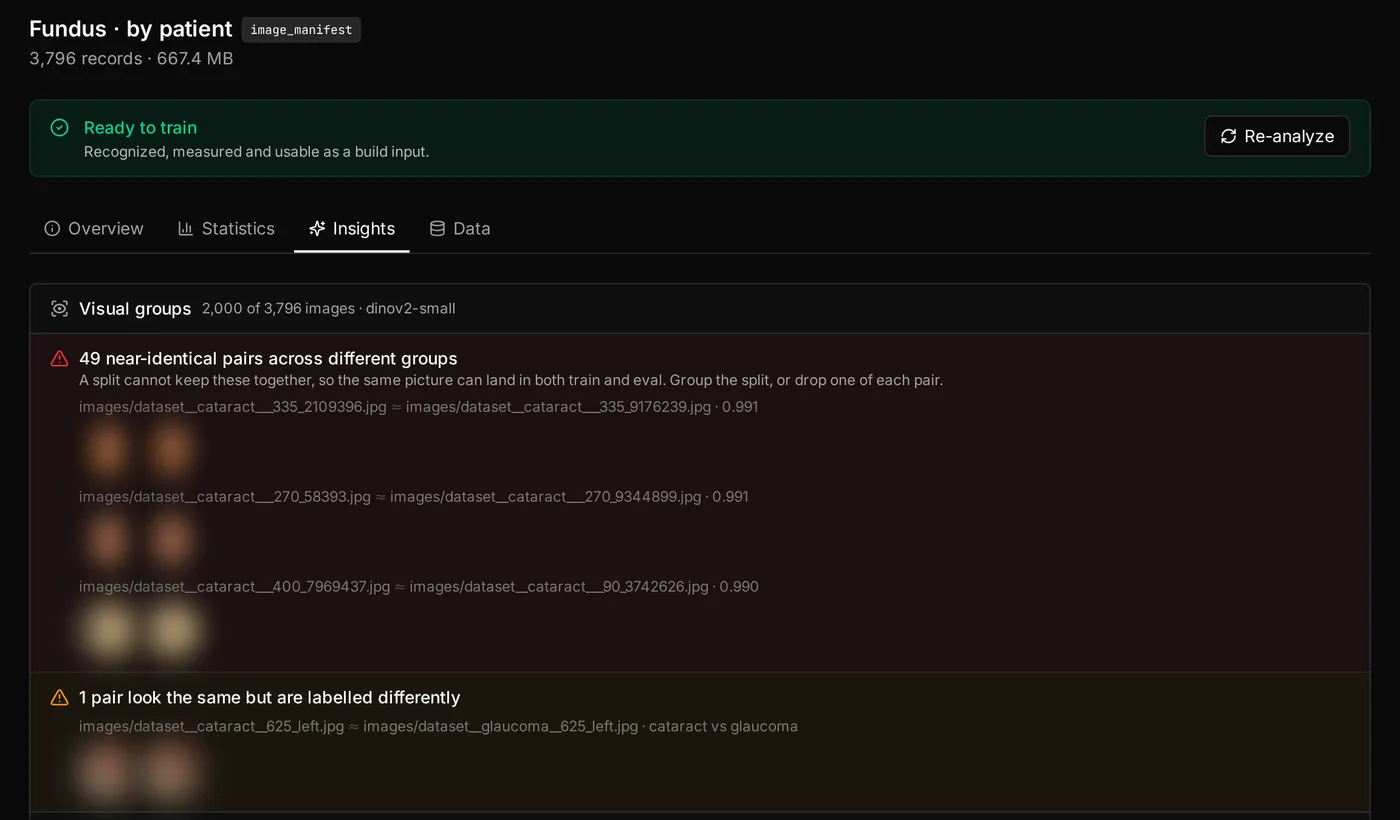Viewport: 1400px width, 820px height.
Task: Click the red warning triangle icon
Action: (x=60, y=359)
